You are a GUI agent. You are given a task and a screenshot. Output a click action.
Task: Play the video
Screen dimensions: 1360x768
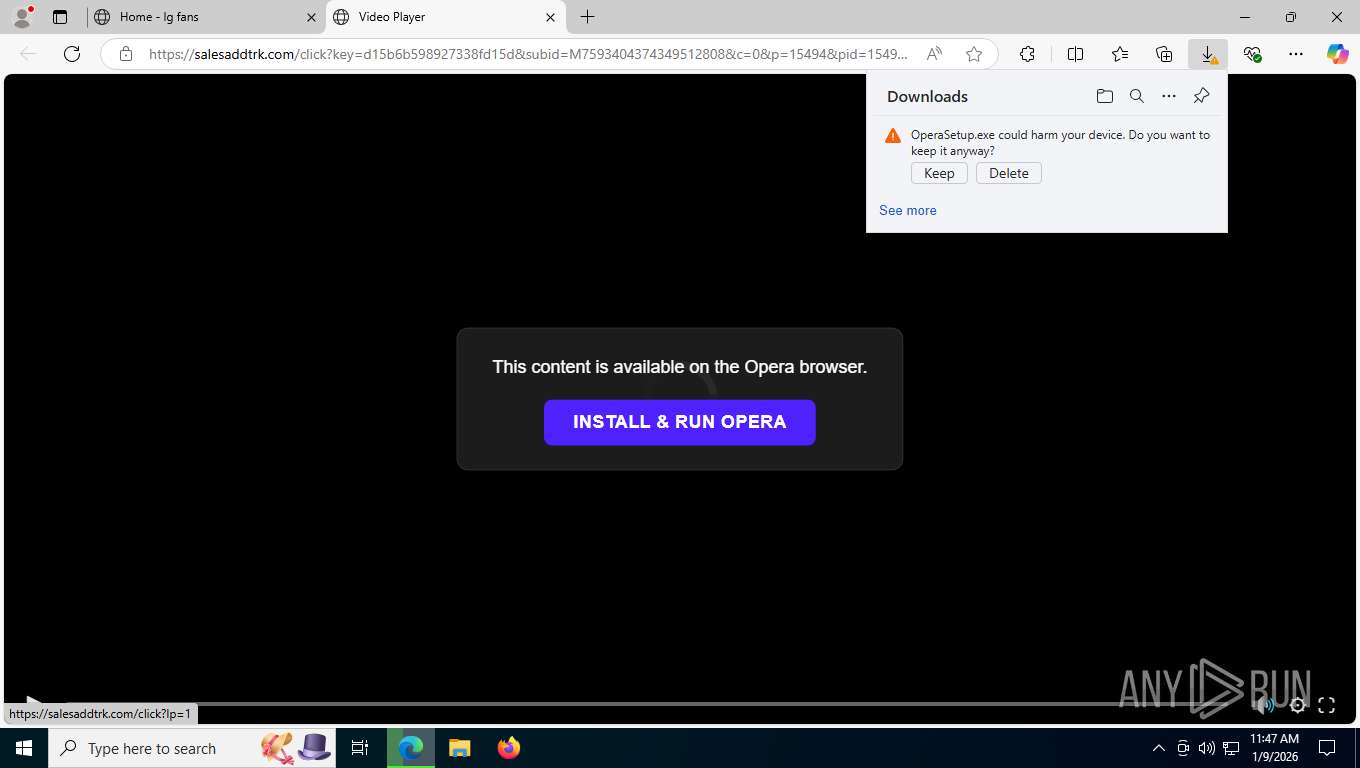(x=32, y=701)
